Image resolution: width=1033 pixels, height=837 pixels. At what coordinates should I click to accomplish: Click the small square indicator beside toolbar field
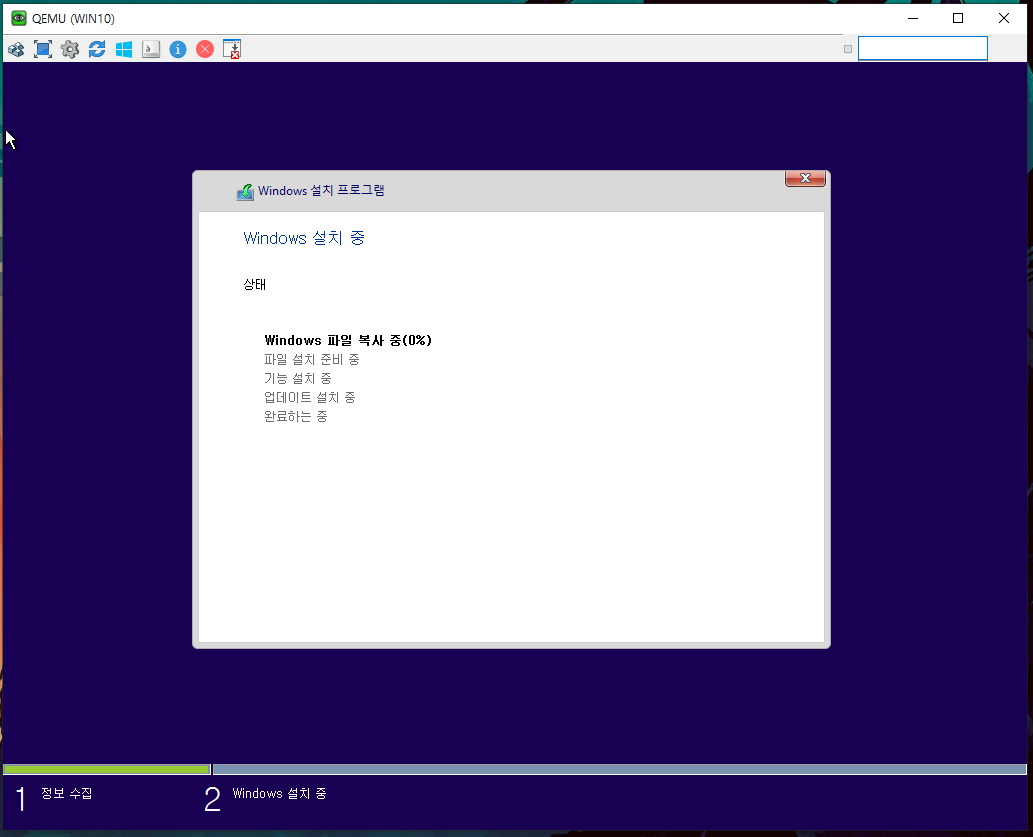(x=848, y=49)
